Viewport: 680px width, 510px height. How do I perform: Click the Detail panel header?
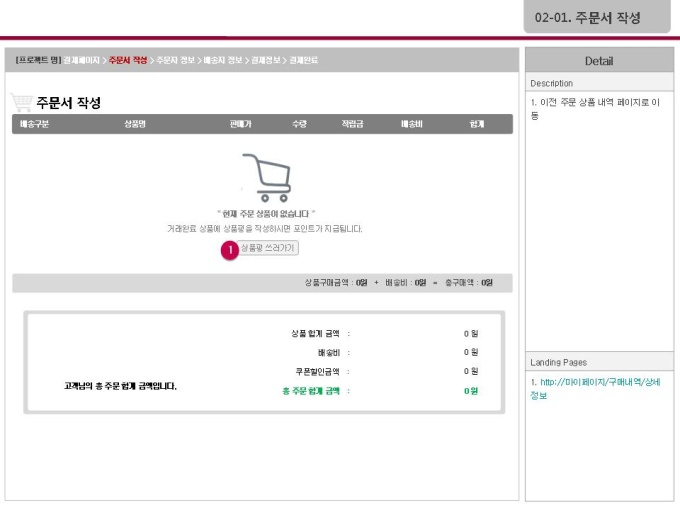pos(599,61)
